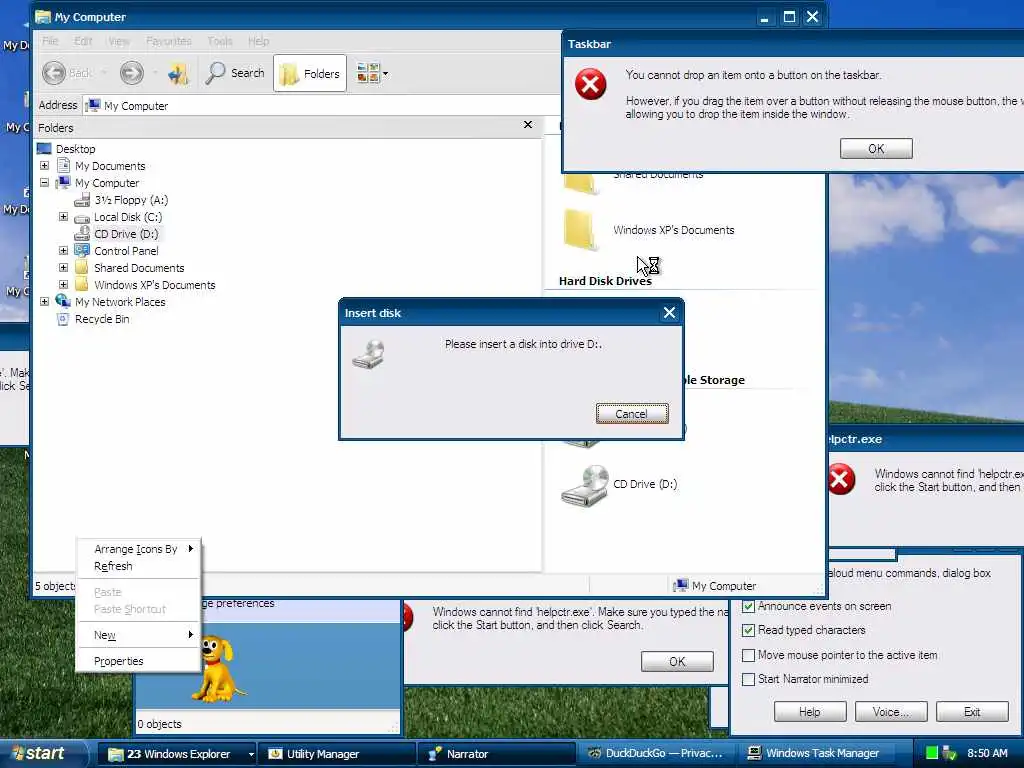Expand My Documents tree node

pyautogui.click(x=44, y=166)
